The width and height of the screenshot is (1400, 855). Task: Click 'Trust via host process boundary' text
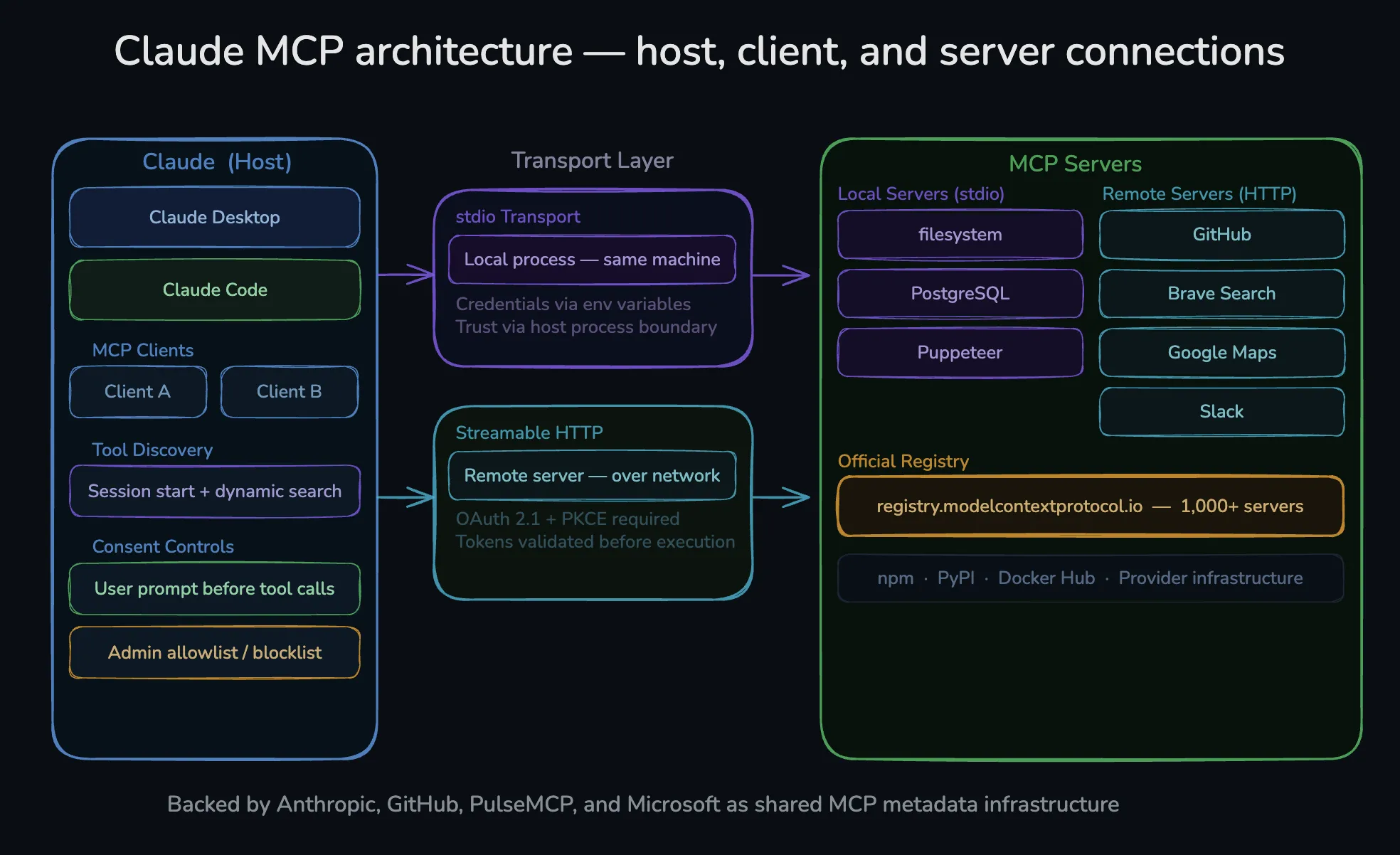[586, 326]
